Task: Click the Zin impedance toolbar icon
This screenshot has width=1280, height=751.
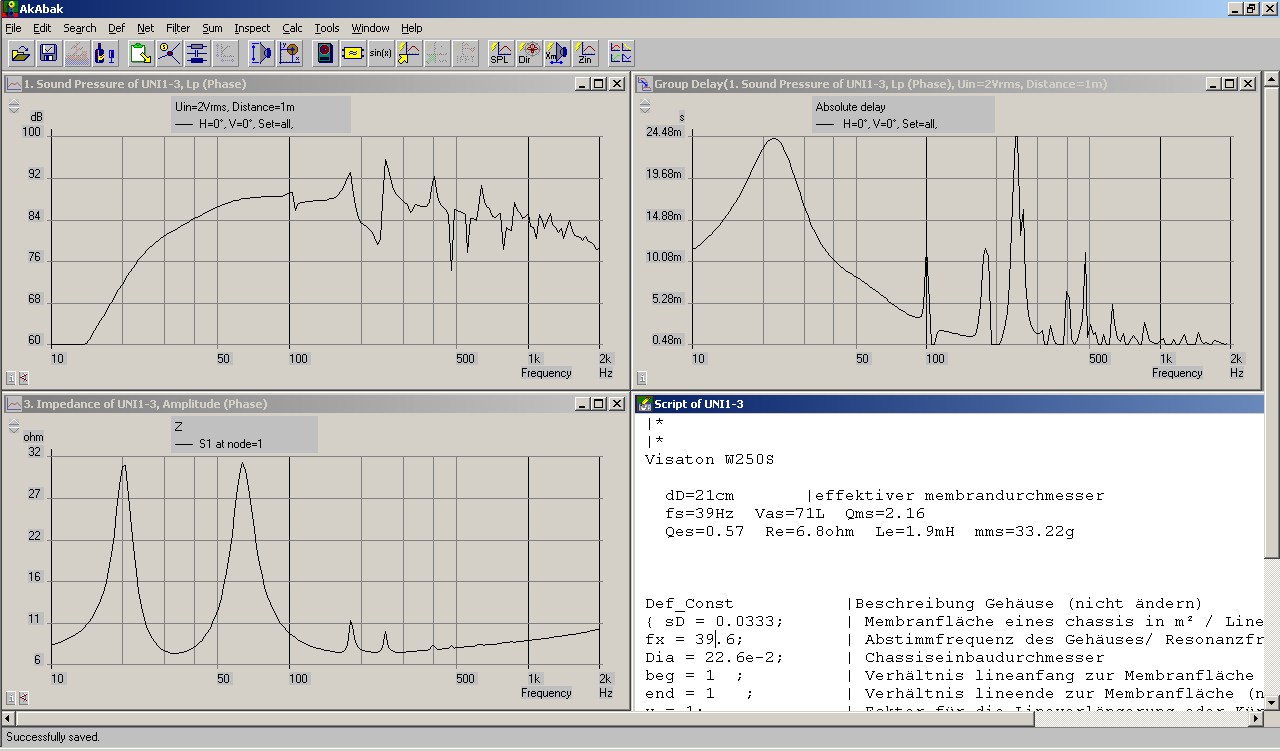Action: click(x=585, y=54)
